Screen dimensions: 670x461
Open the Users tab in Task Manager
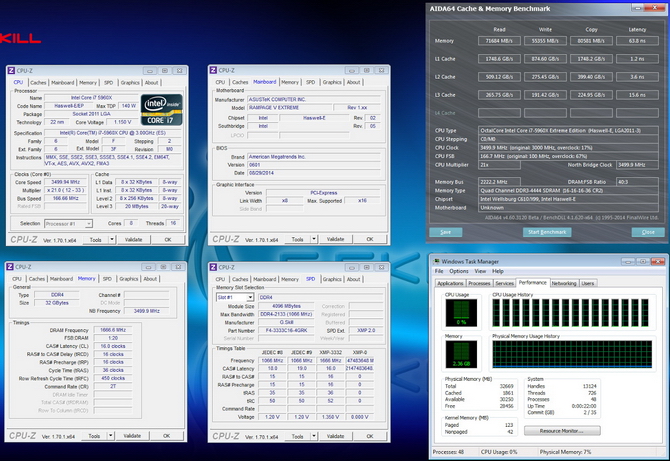588,283
